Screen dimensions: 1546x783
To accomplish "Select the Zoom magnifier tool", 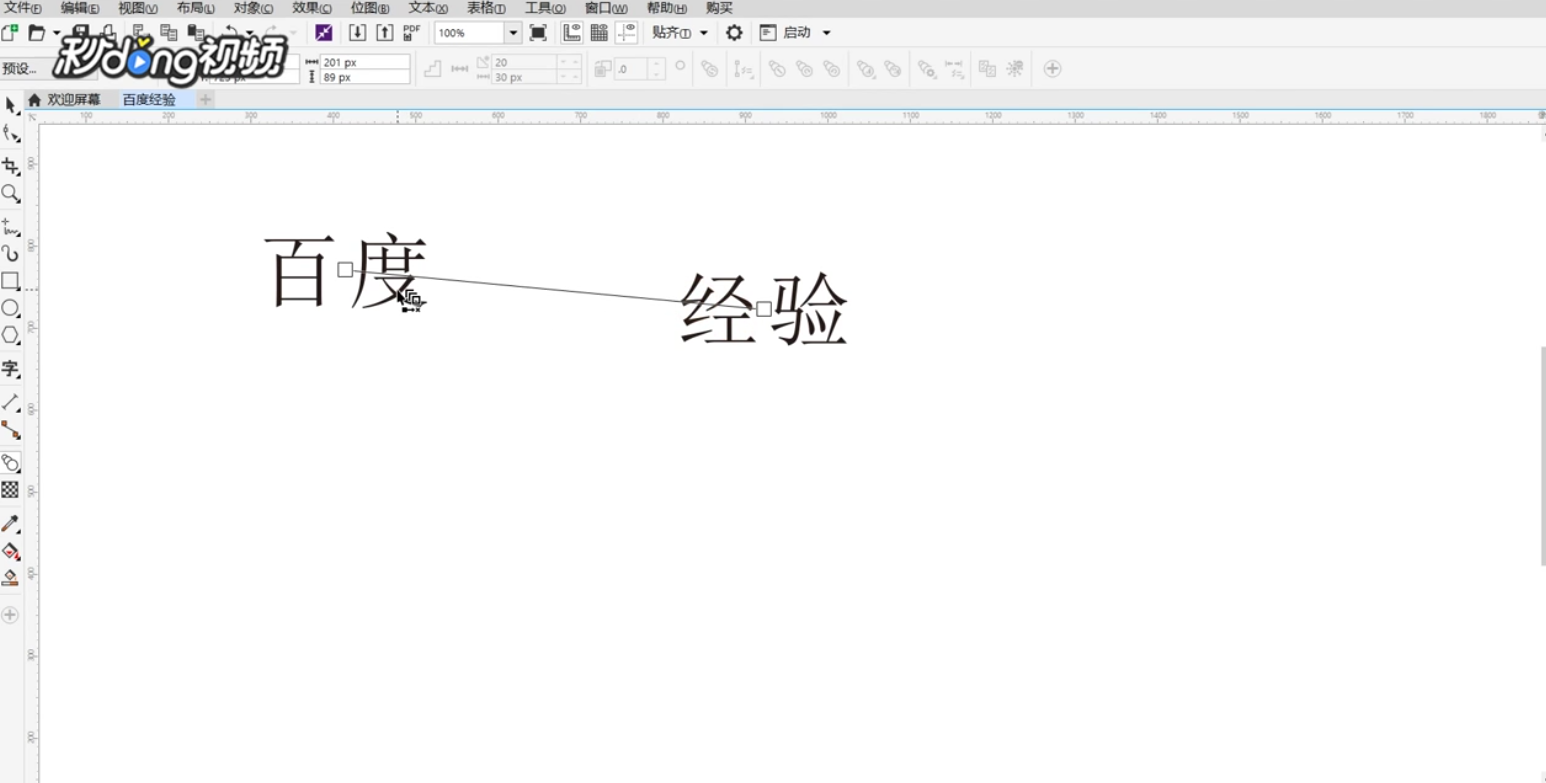I will click(10, 193).
